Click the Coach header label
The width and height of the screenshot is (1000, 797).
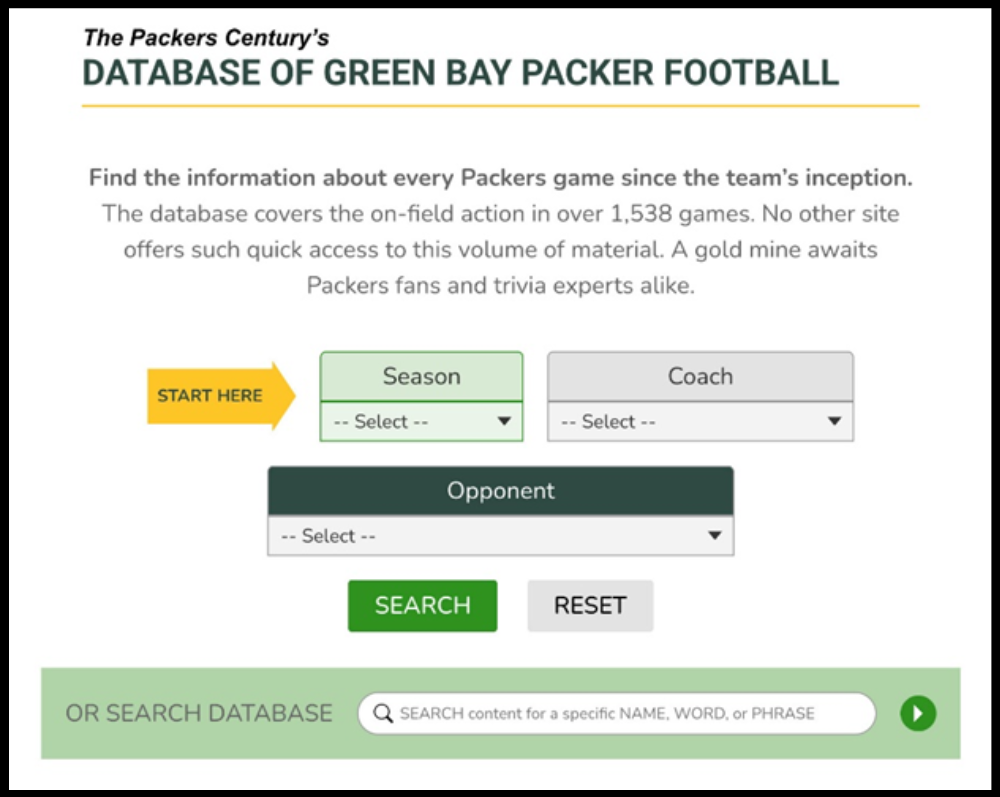pos(700,376)
